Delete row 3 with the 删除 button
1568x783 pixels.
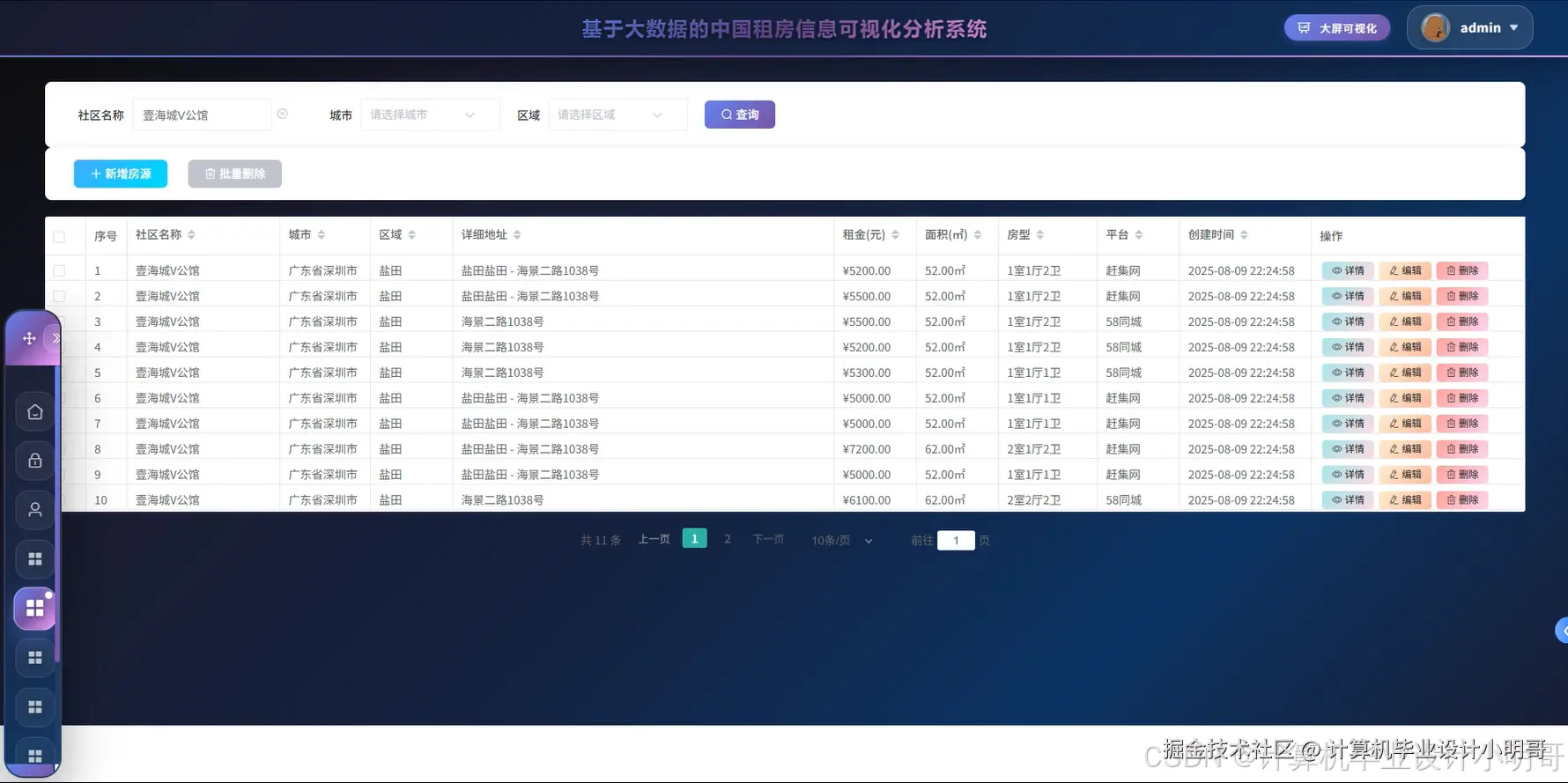[1462, 321]
